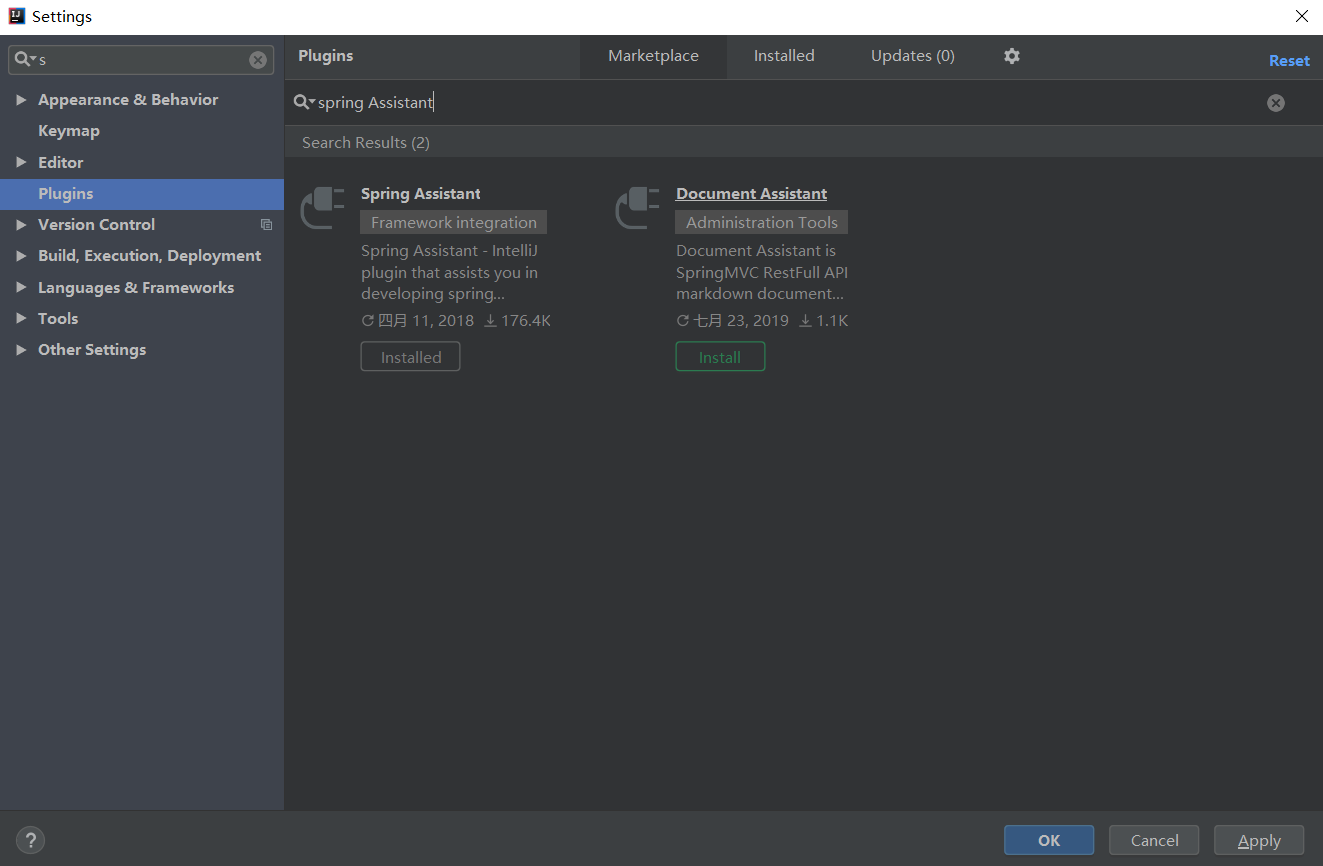Click the copy icon beside Version Control
1323x866 pixels.
click(x=266, y=225)
